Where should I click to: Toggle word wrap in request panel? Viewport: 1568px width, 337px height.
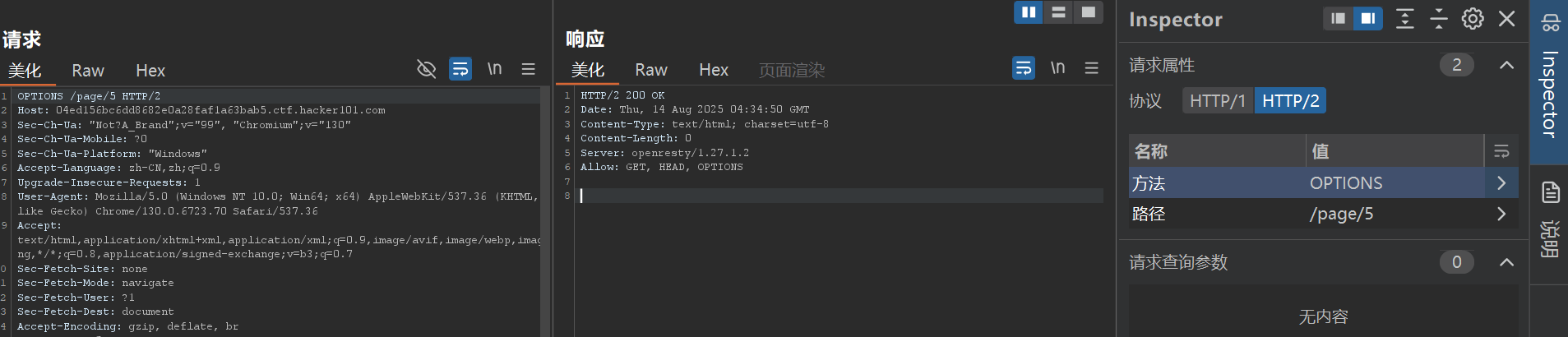click(460, 69)
